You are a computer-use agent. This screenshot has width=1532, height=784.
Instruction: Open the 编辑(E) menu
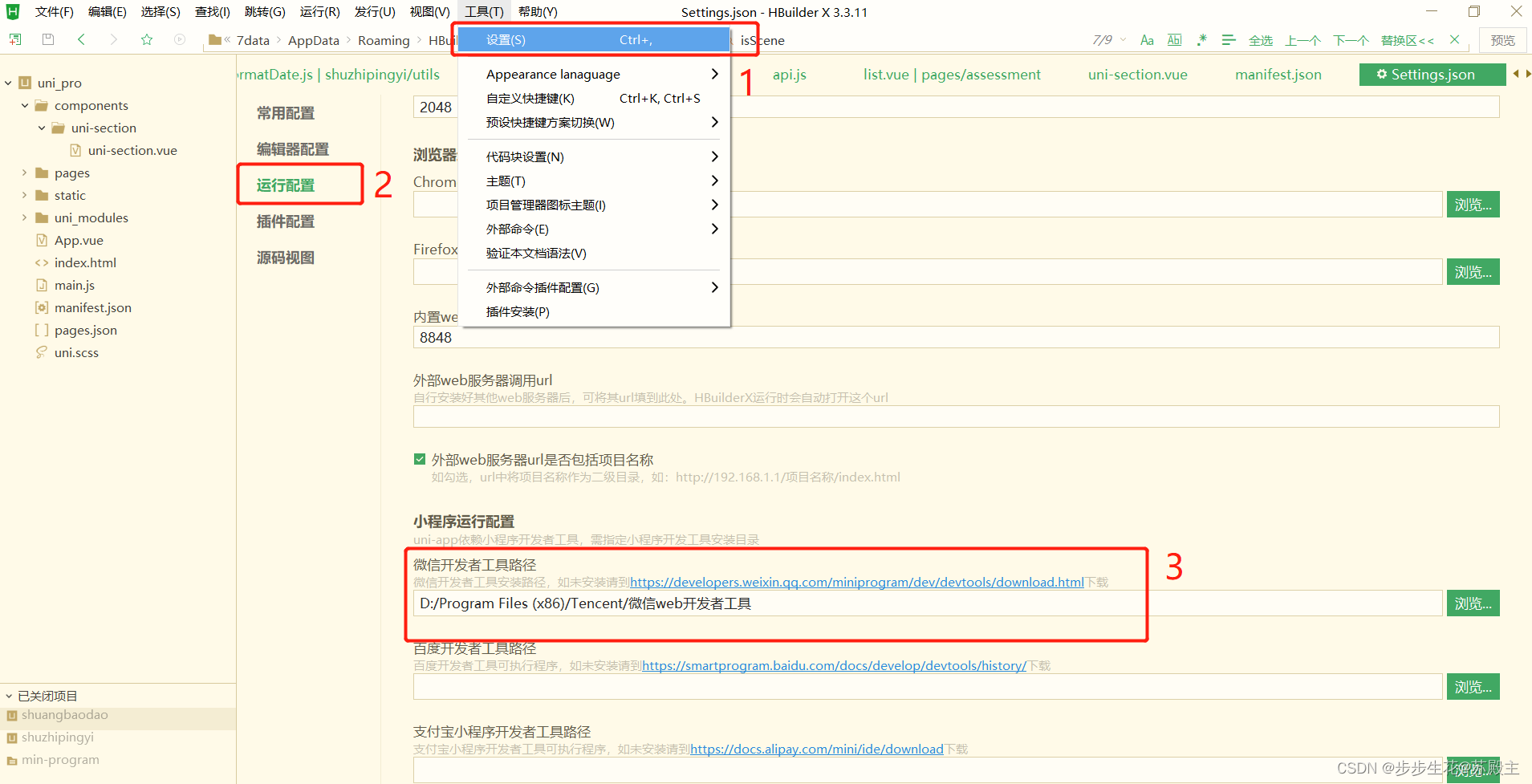[107, 12]
